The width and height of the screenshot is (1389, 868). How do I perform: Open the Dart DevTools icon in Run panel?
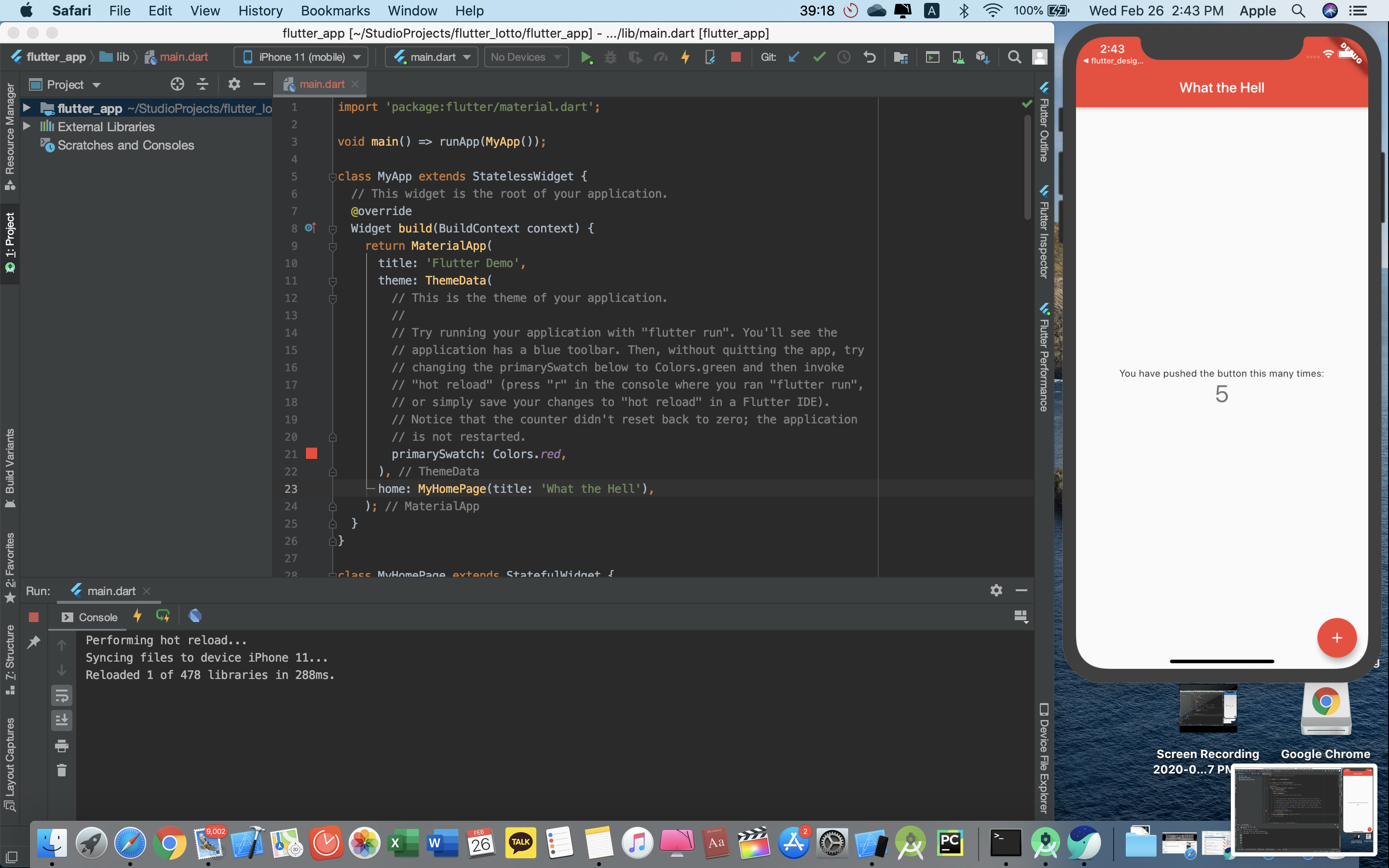(195, 617)
